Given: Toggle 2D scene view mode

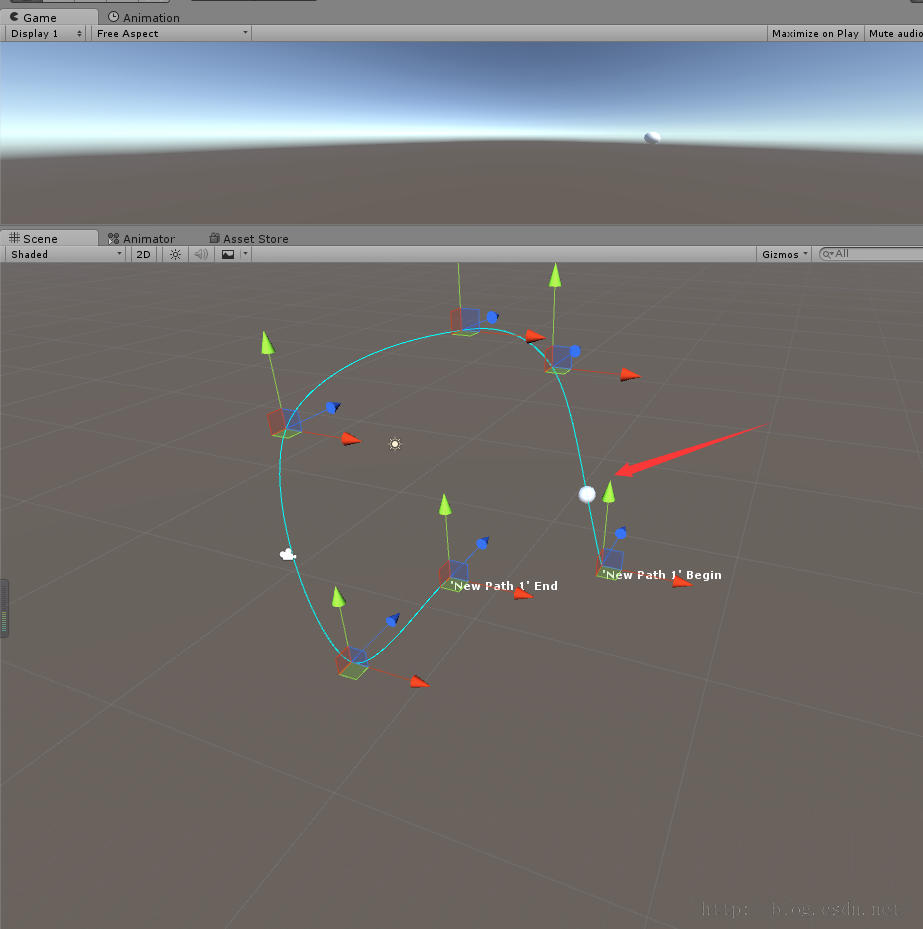Looking at the screenshot, I should (143, 254).
